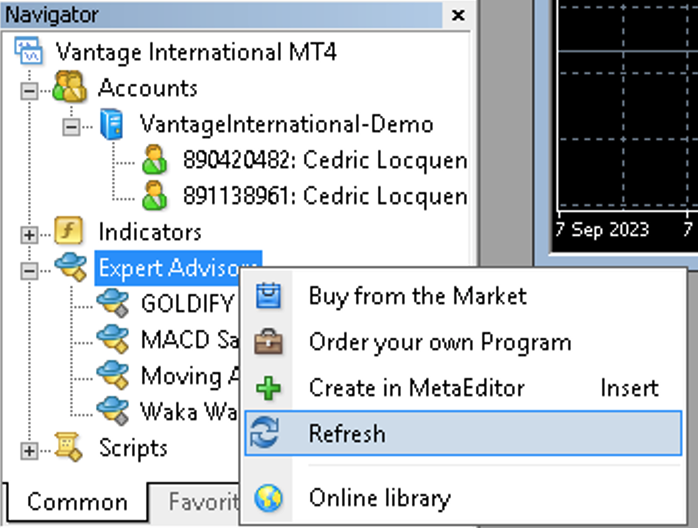Choose Buy from the Market

[463, 296]
